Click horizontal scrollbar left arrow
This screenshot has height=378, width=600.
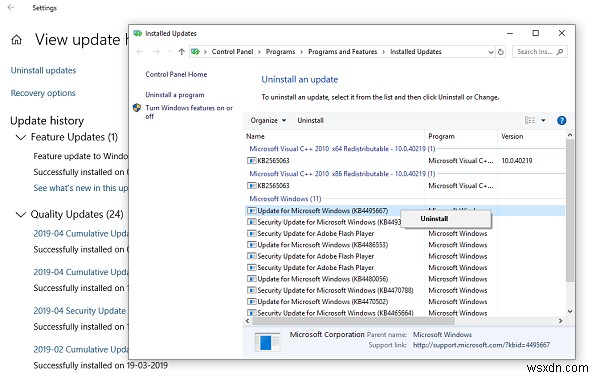click(247, 321)
